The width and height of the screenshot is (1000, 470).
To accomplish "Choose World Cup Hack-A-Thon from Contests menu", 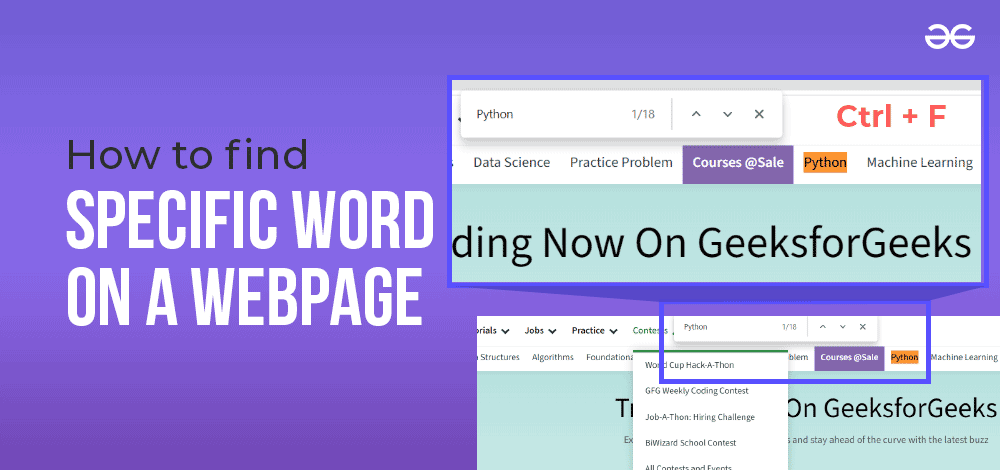I will pos(689,365).
